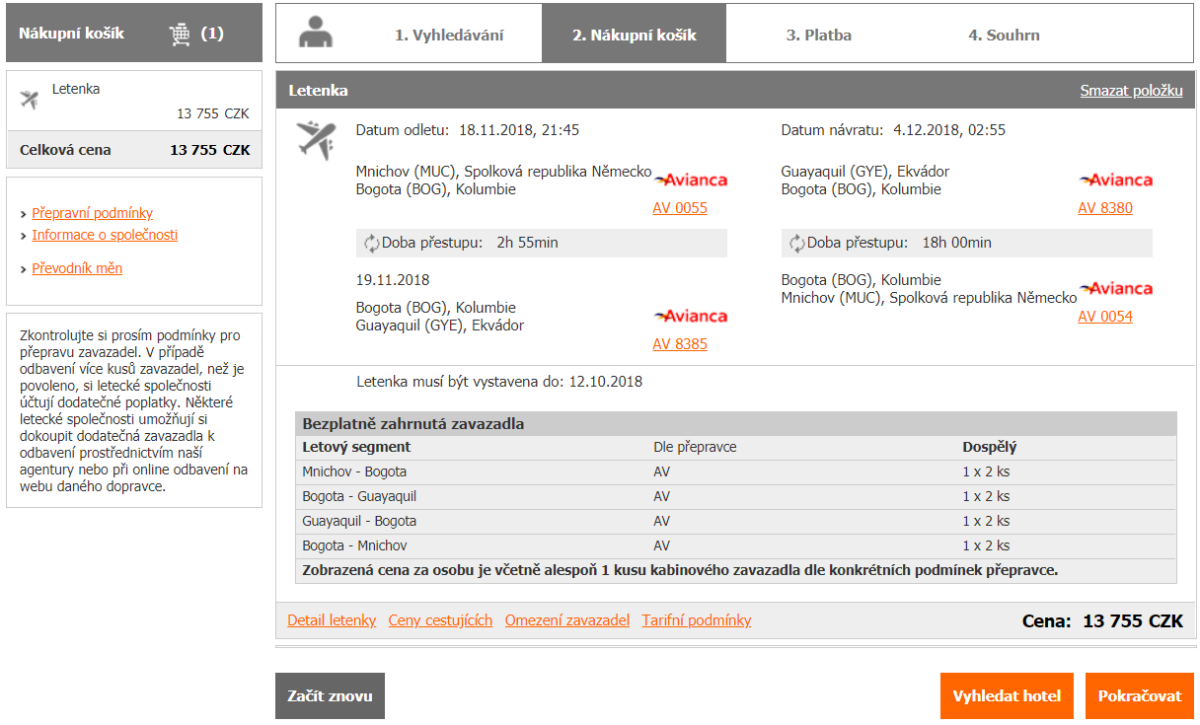Select the 3. Platba step tab
This screenshot has width=1200, height=725.
click(818, 35)
